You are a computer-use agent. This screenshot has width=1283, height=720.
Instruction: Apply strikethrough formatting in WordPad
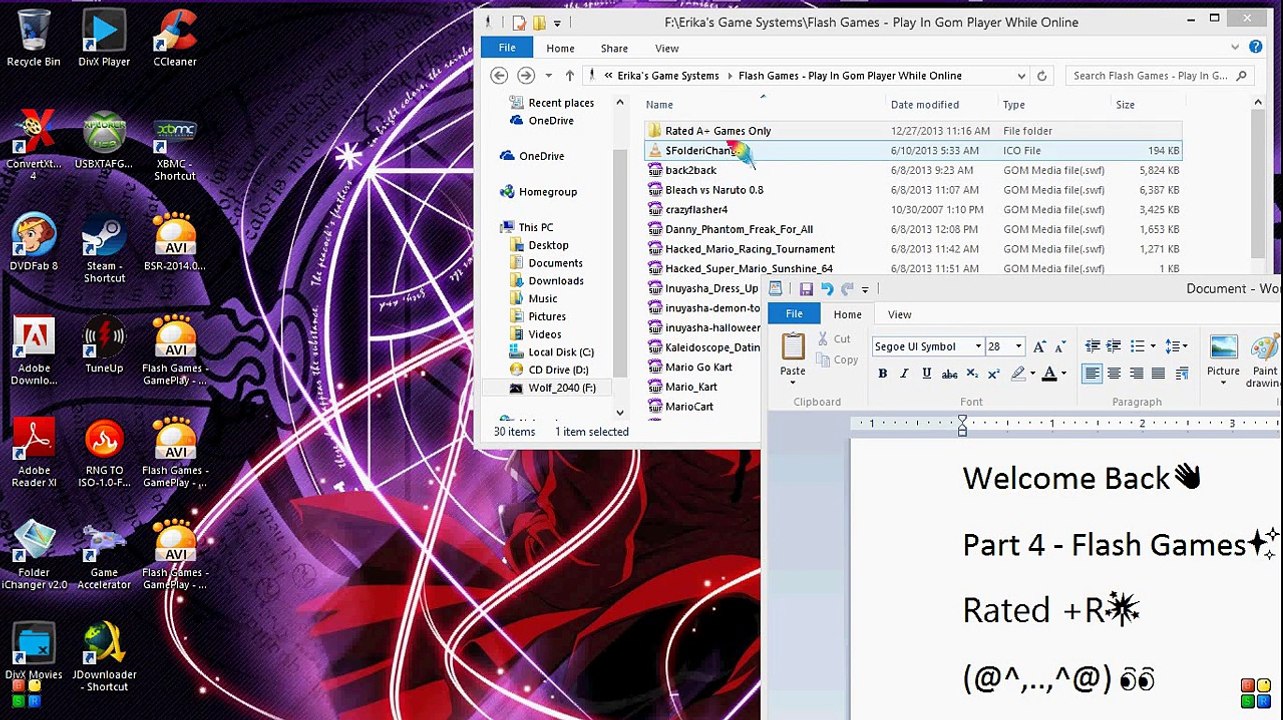950,374
